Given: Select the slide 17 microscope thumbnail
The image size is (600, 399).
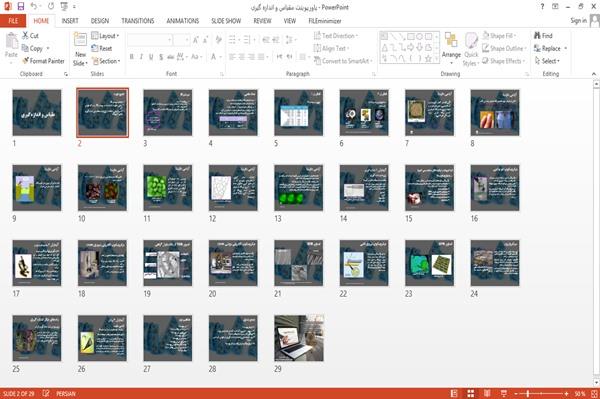Looking at the screenshot, I should 37,263.
